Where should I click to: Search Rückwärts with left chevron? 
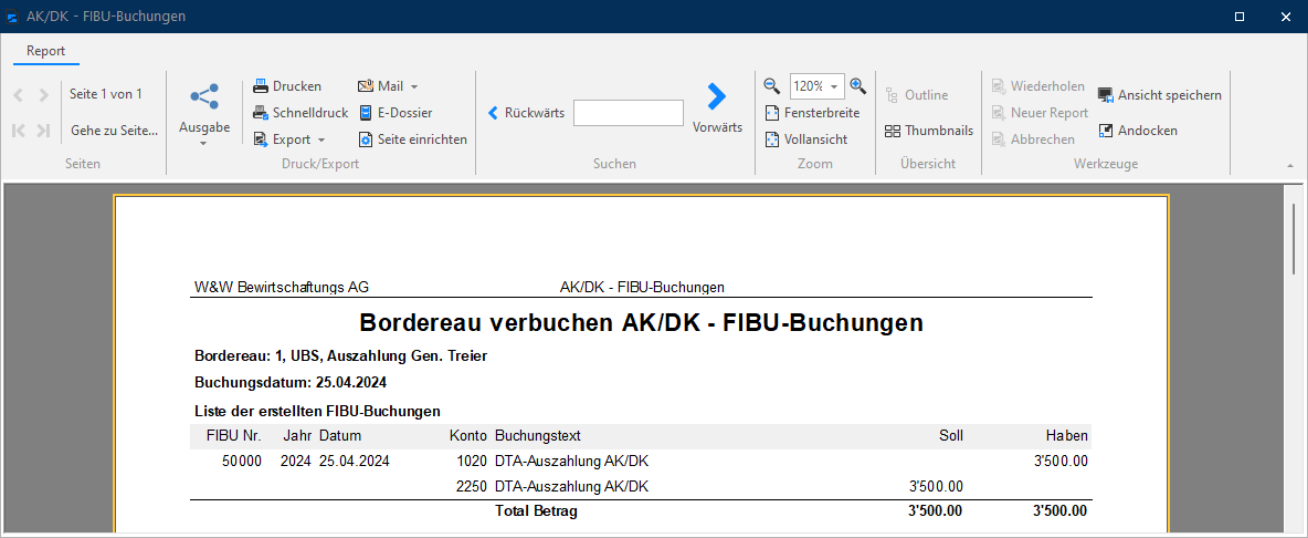(x=526, y=113)
